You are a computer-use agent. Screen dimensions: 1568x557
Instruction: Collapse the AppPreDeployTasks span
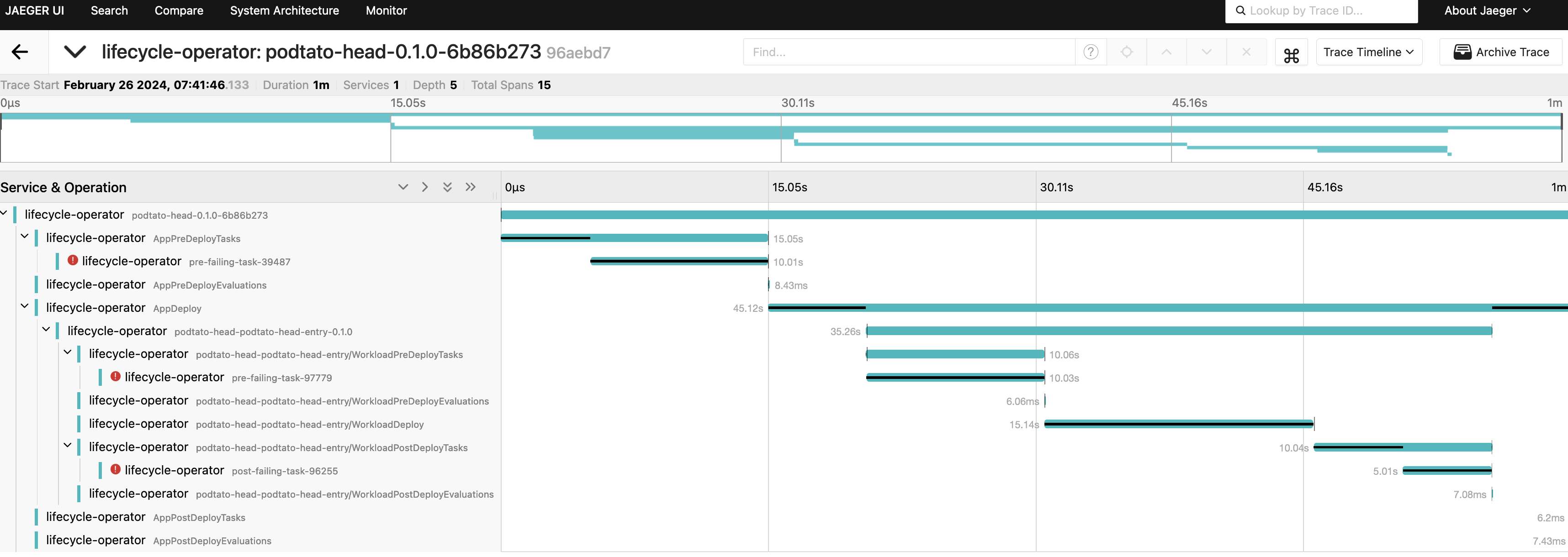click(x=25, y=236)
